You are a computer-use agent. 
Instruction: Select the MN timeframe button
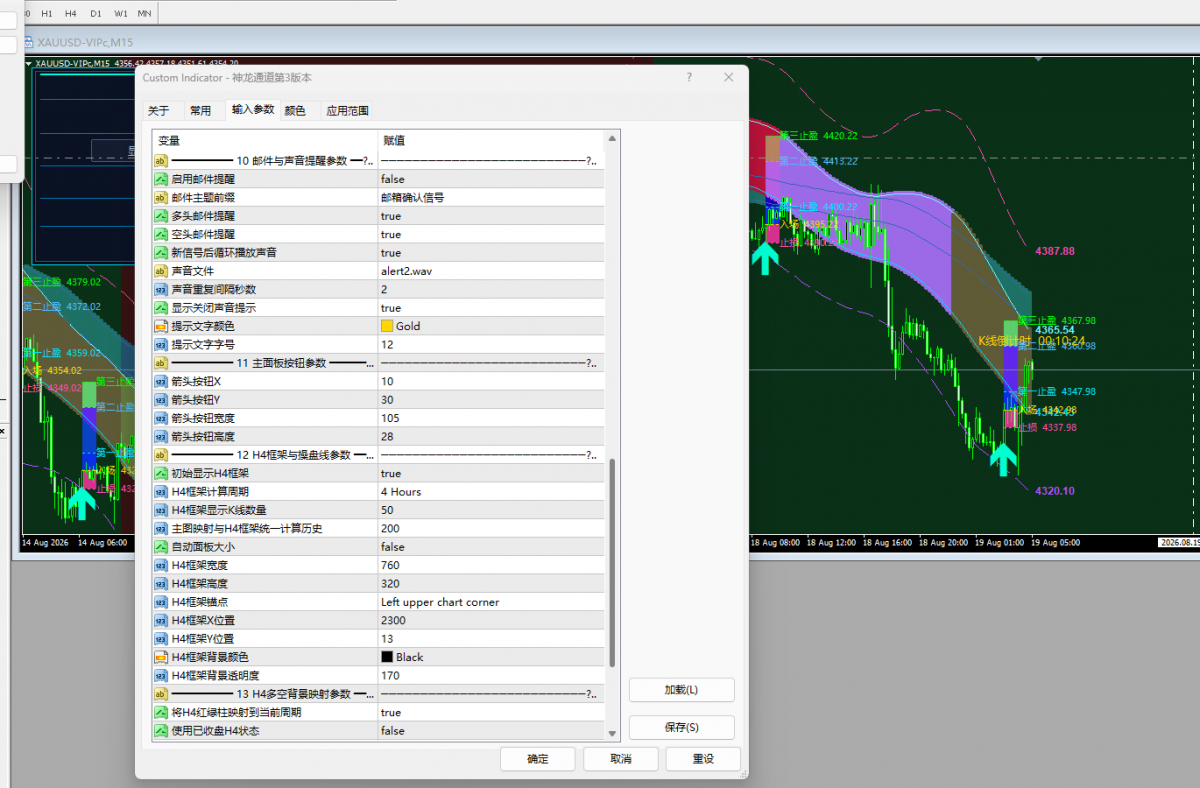tap(145, 13)
